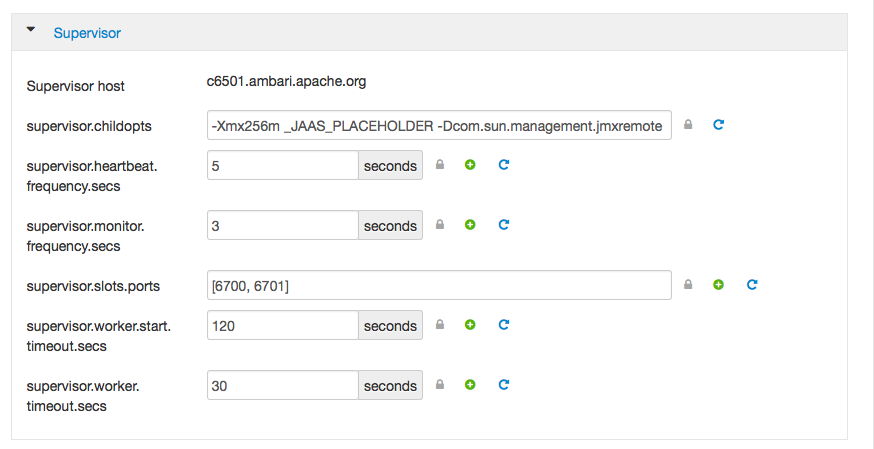Click lock icon beside supervisor.childopts
Screen dimensions: 874x449
click(x=688, y=124)
